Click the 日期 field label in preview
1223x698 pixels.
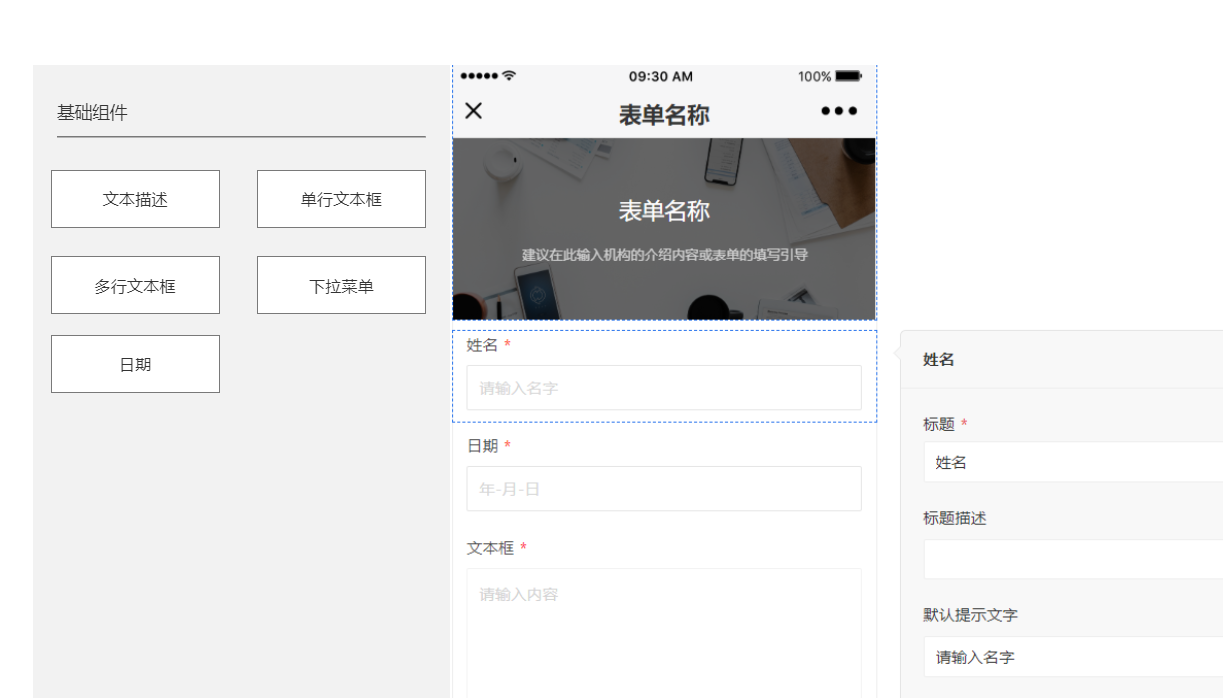pyautogui.click(x=482, y=446)
